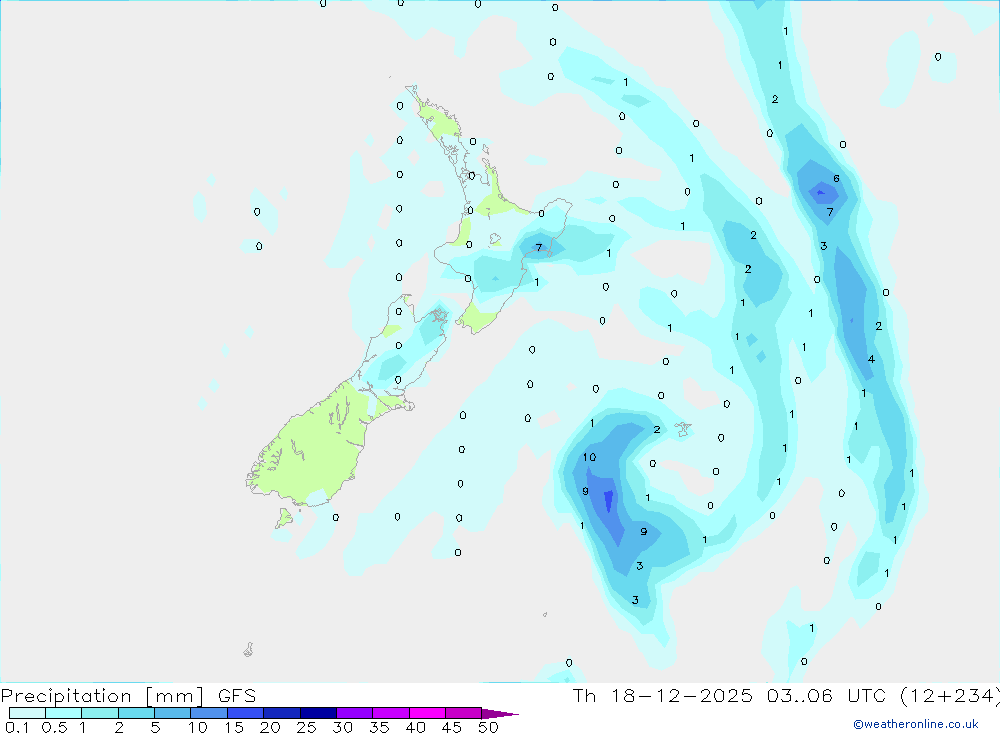Screen dimensions: 1000x733
Task: Select legend swatch between 10 and 15
Action: click(x=209, y=713)
